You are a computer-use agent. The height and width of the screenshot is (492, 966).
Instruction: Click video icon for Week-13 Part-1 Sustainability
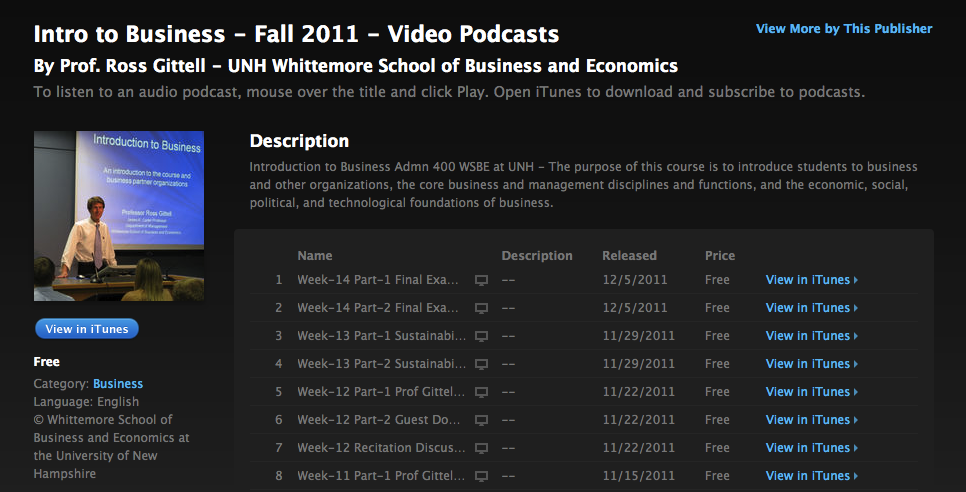pyautogui.click(x=481, y=336)
